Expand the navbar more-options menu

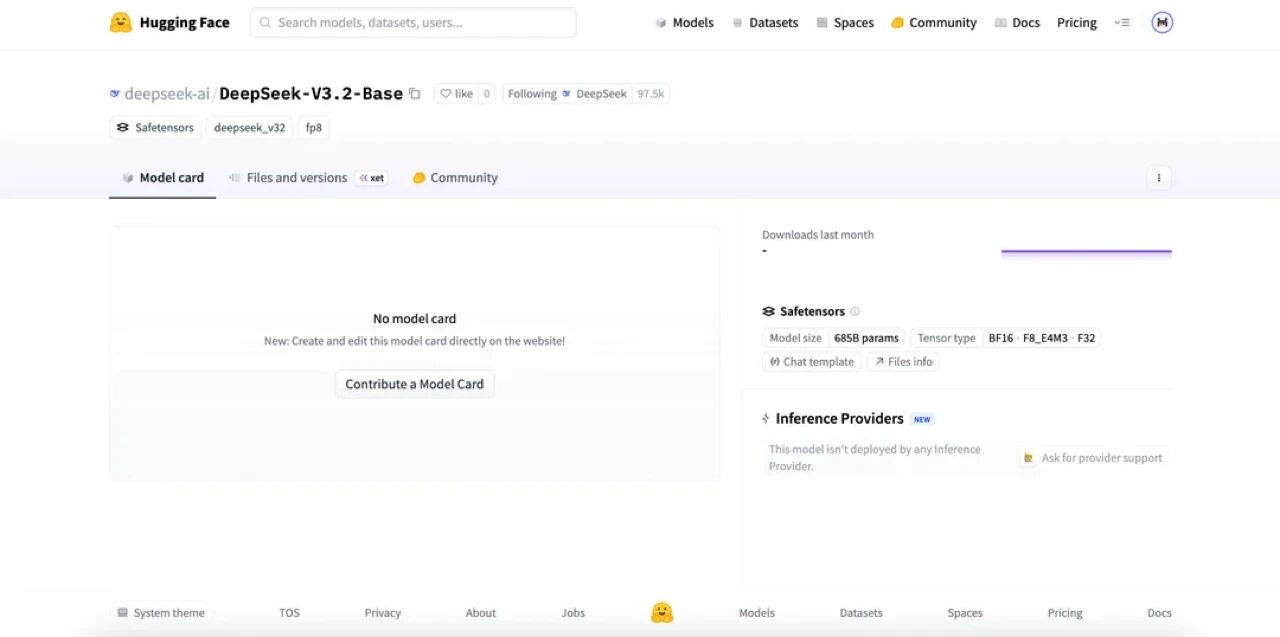[x=1122, y=23]
